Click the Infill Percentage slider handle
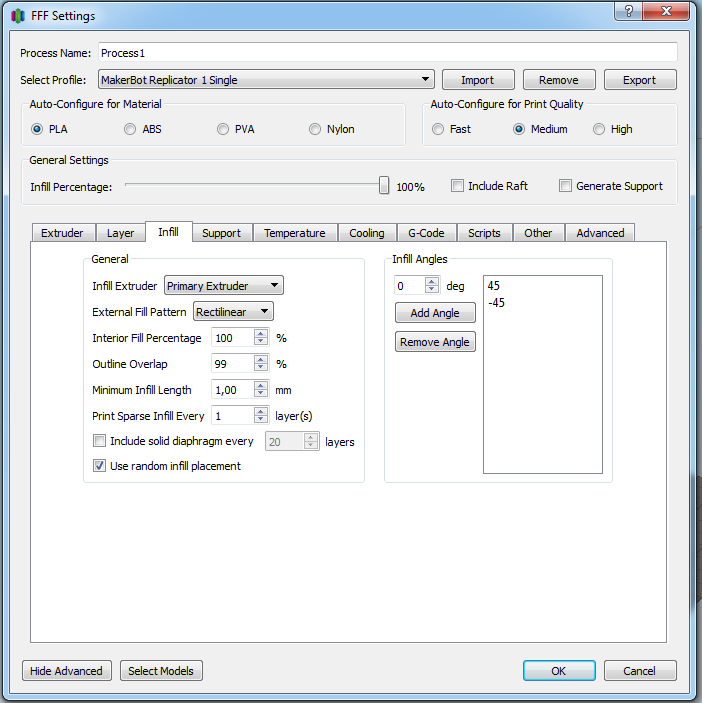The width and height of the screenshot is (702, 703). coord(384,185)
